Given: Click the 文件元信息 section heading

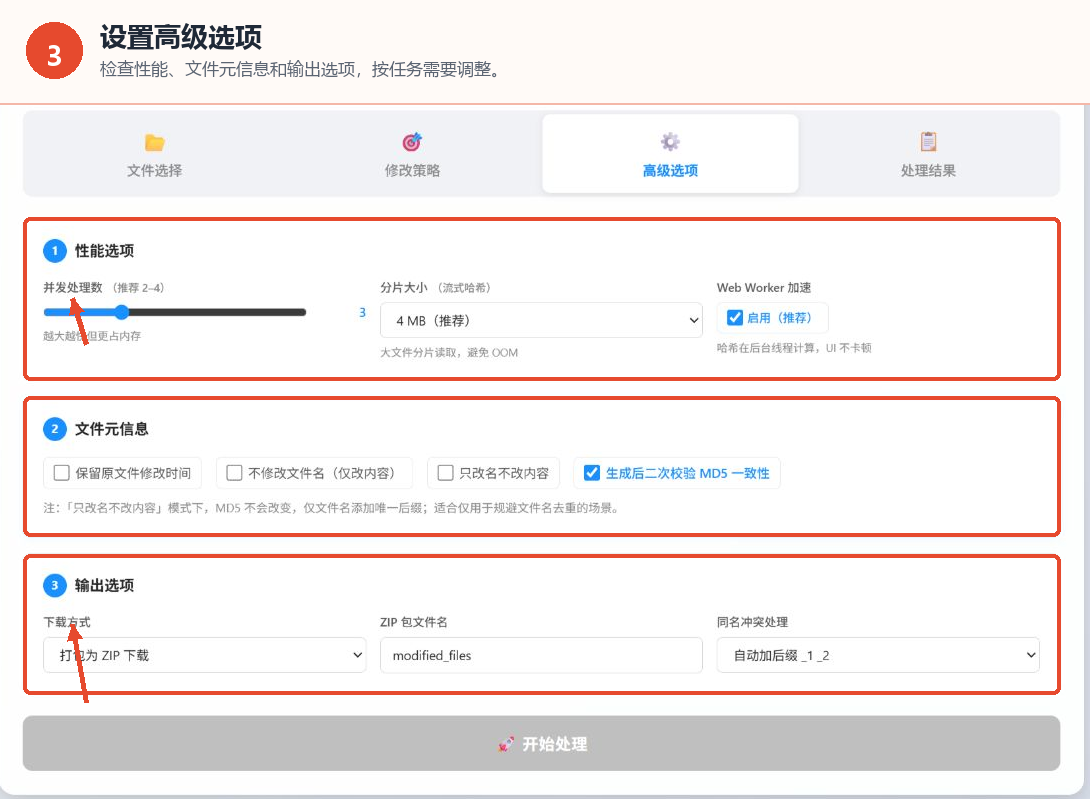Looking at the screenshot, I should [x=111, y=429].
